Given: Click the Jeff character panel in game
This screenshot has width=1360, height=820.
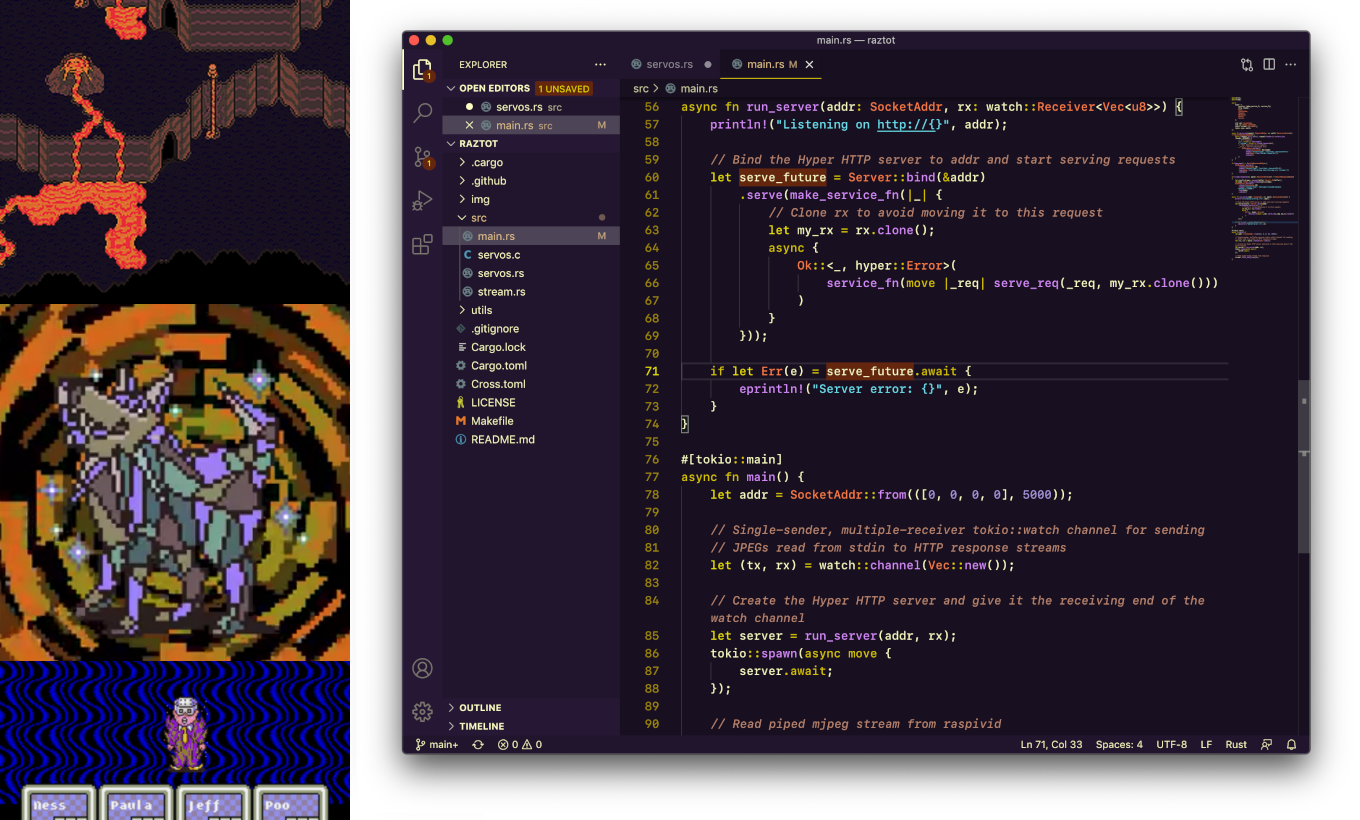Looking at the screenshot, I should 213,805.
